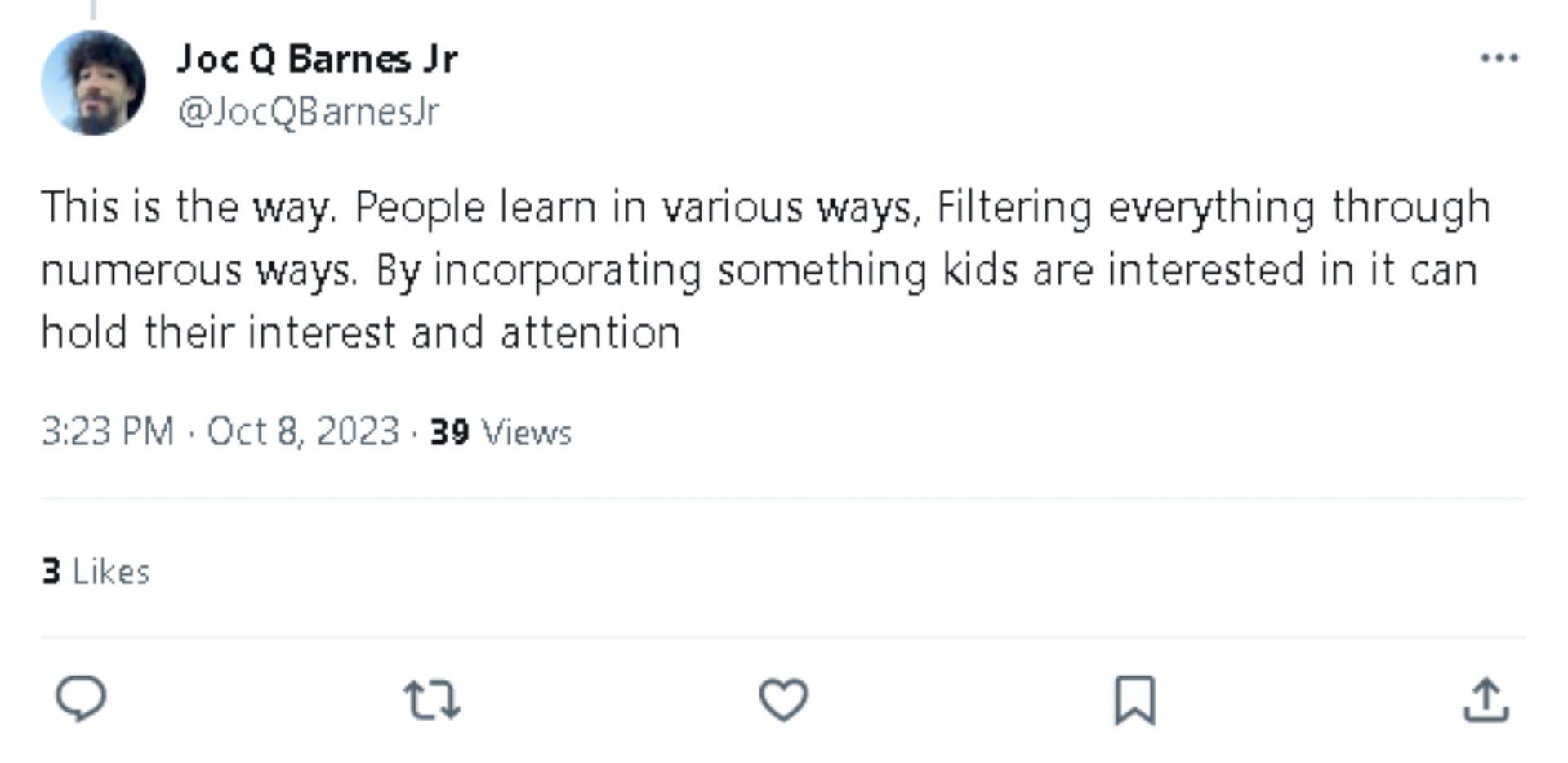Click the bold number 3 before Likes

click(x=51, y=571)
